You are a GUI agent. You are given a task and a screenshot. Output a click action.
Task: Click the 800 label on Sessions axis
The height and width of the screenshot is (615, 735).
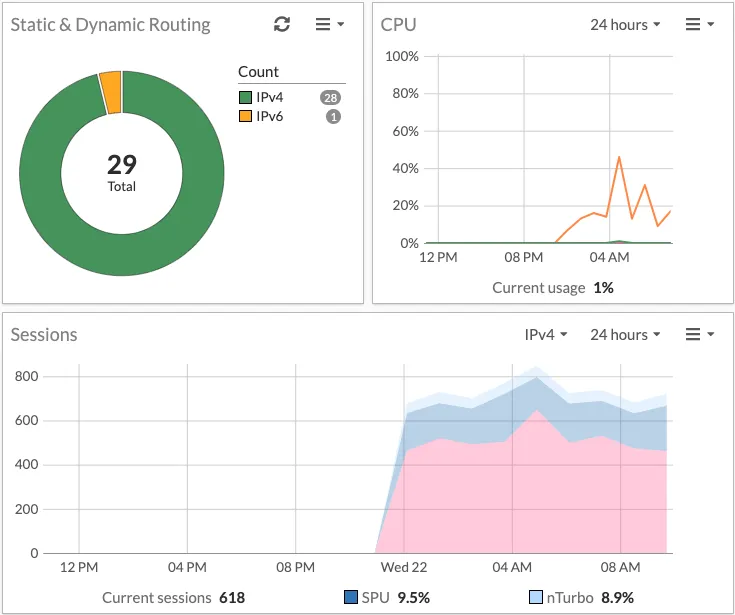coord(26,376)
